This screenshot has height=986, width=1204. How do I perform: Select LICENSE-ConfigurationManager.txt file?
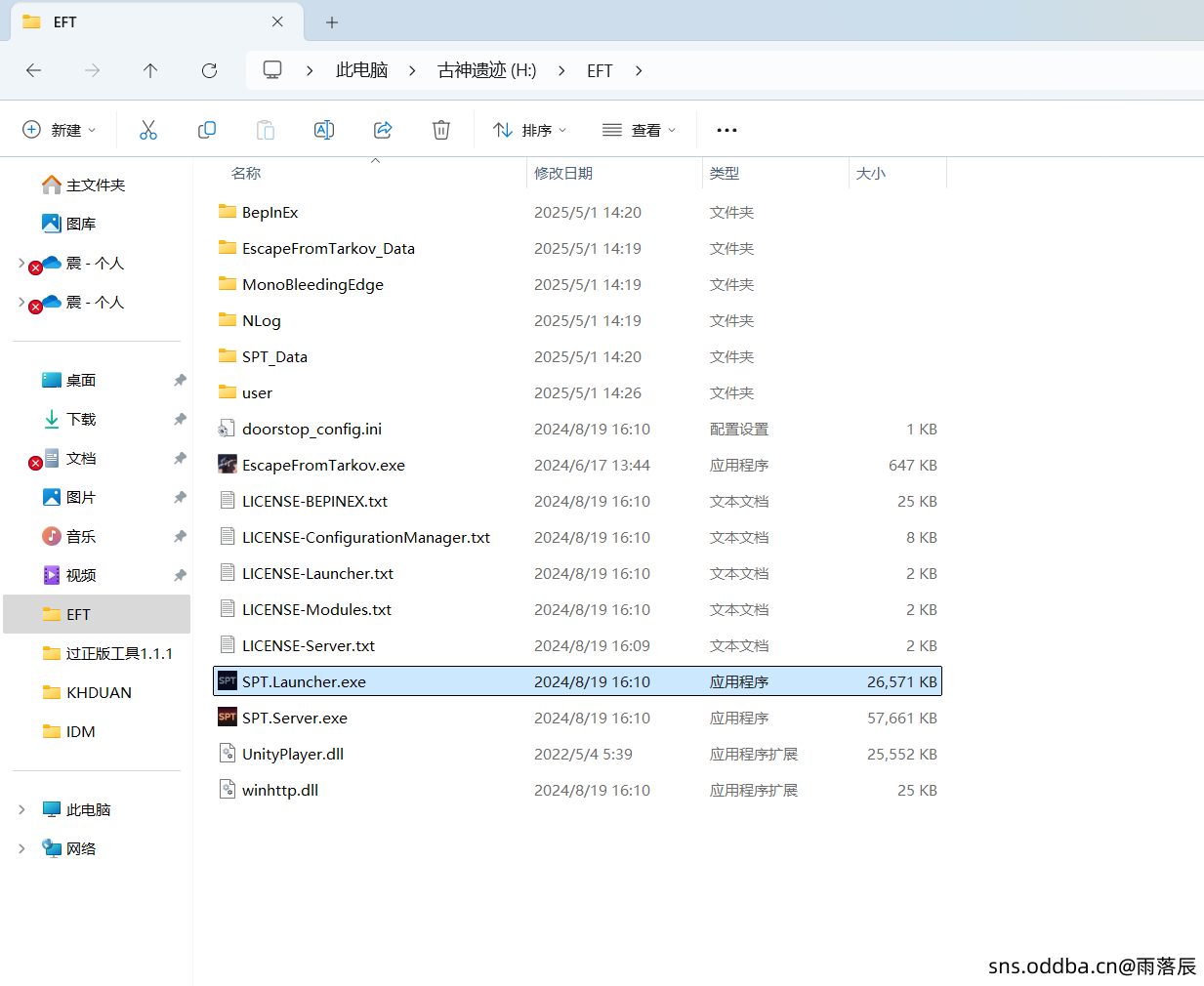(577, 537)
